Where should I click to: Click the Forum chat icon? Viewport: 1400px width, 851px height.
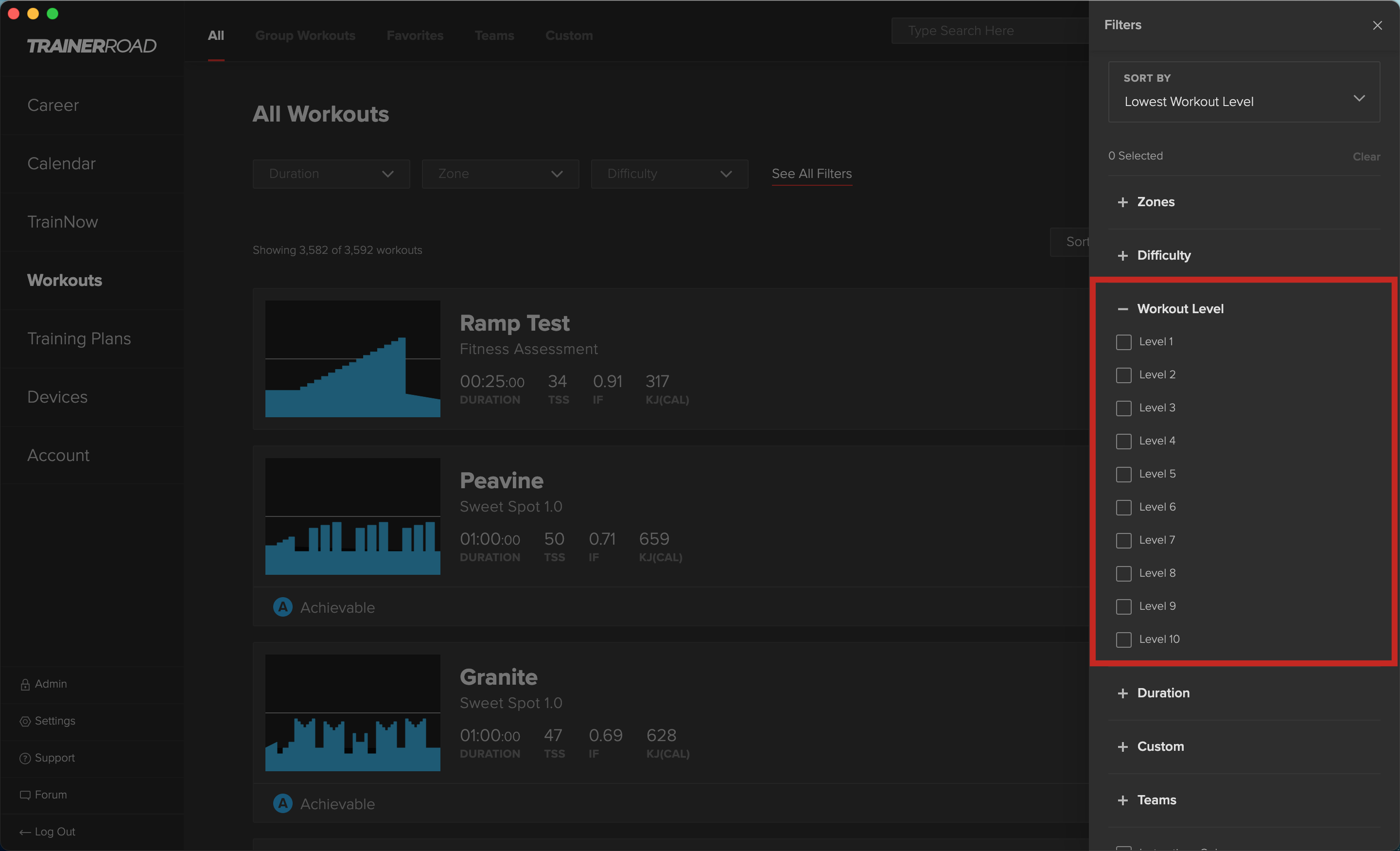tap(25, 795)
